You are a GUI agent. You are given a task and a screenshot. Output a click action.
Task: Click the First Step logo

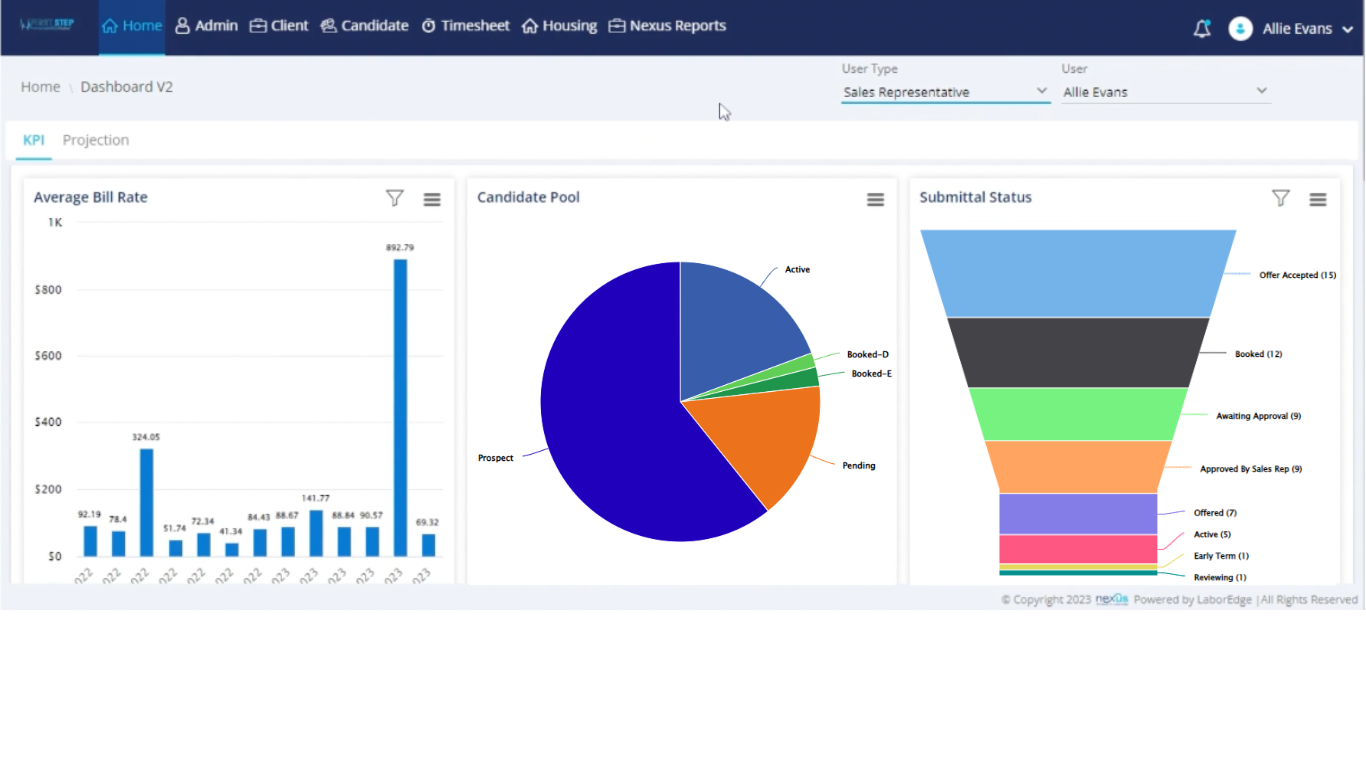tap(47, 25)
